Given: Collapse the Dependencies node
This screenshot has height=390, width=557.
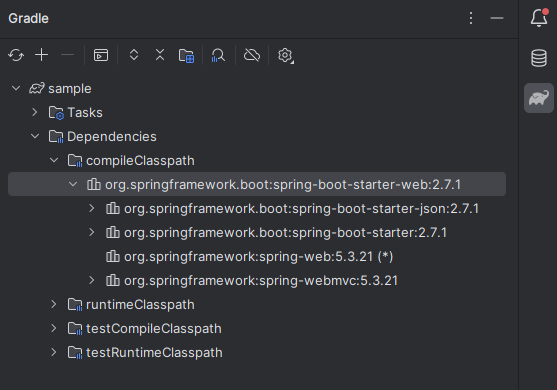Looking at the screenshot, I should click(x=35, y=136).
